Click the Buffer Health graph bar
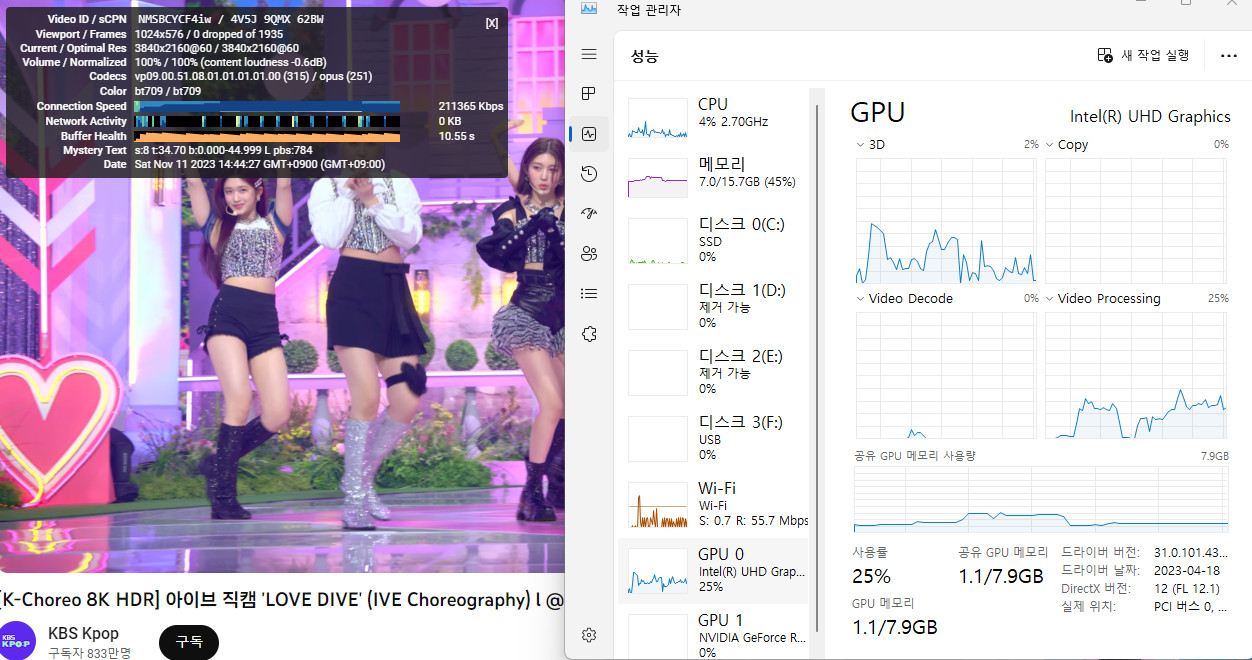The image size is (1252, 660). point(267,136)
